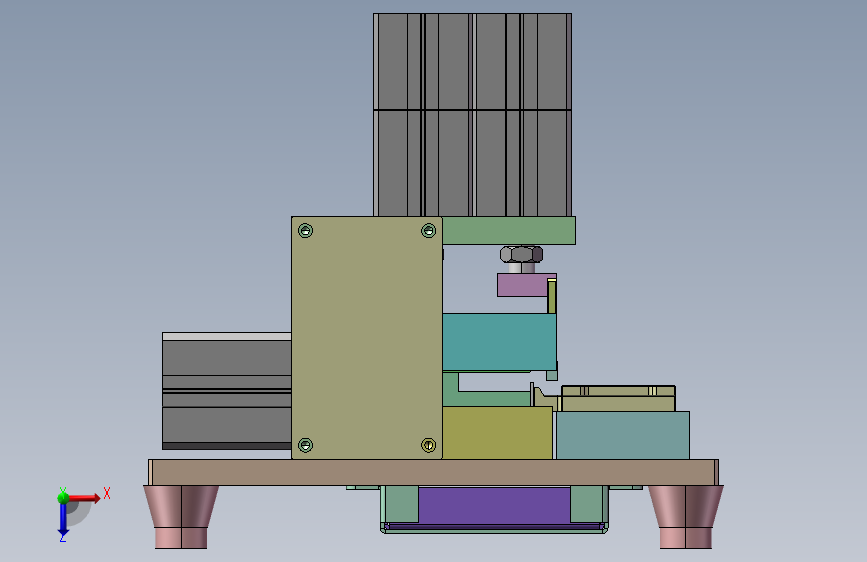Image resolution: width=867 pixels, height=562 pixels.
Task: Select the yellow bottom-right screw on olive plate
Action: (429, 445)
